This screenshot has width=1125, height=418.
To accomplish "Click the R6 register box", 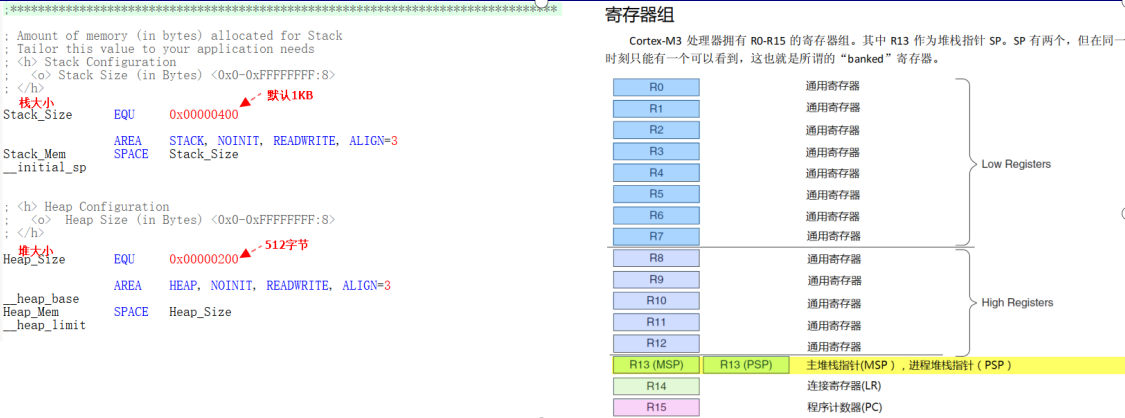I will coord(656,215).
